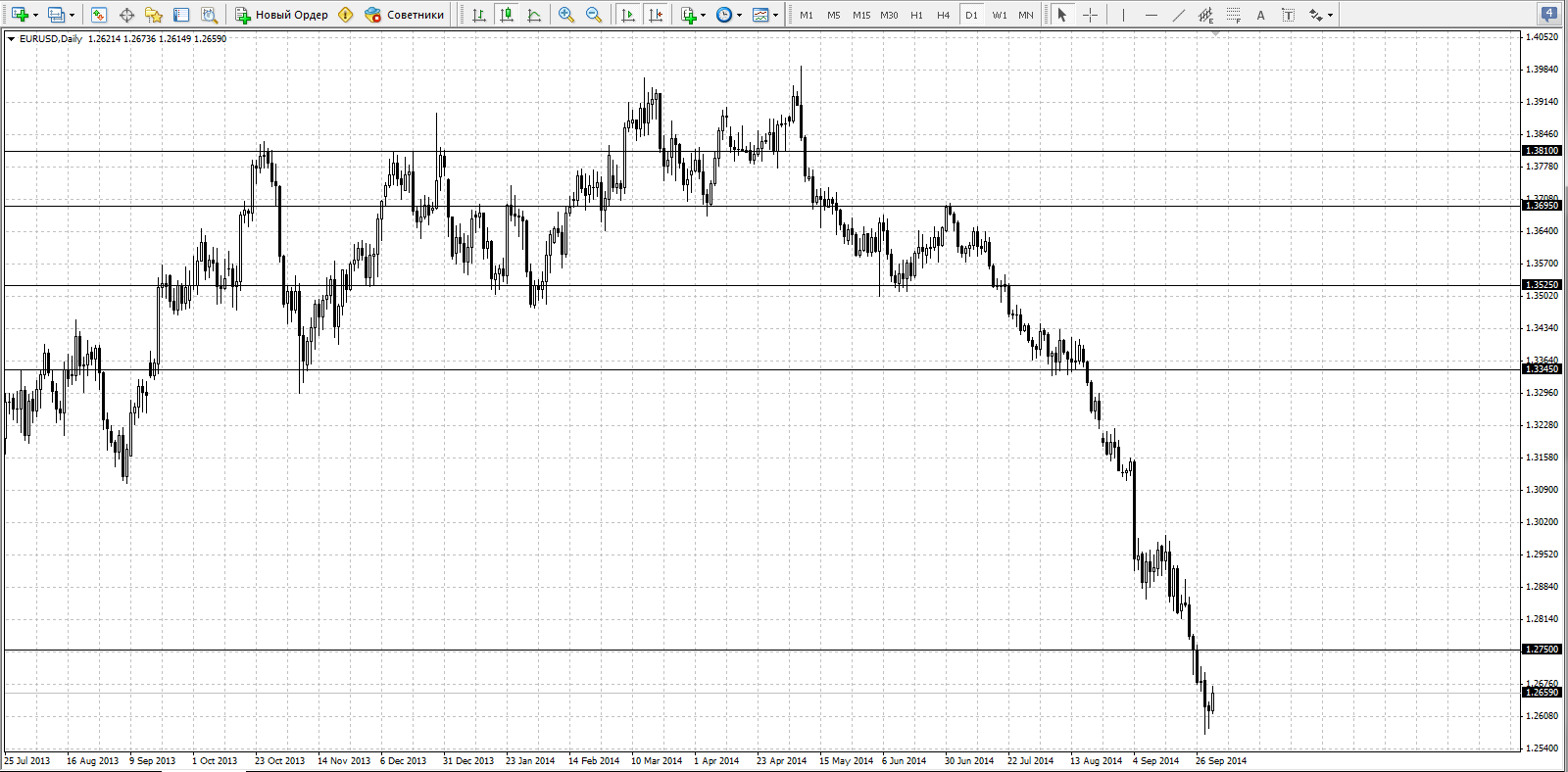Expand the Indicators dropdown arrow
Screen dimensions: 1568x772
pos(703,15)
